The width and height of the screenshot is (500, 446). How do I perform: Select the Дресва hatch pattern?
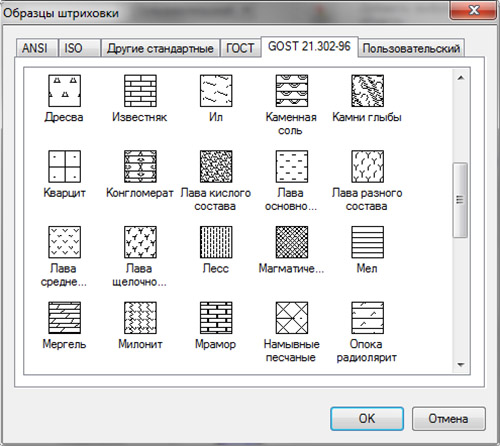[x=65, y=91]
